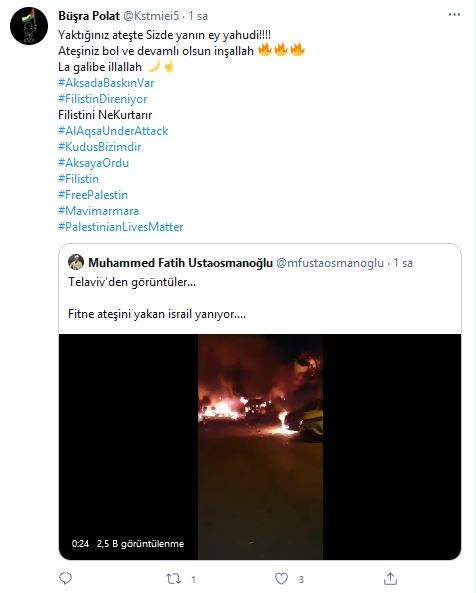476x593 pixels.
Task: Like the tweet with heart icon
Action: point(281,579)
